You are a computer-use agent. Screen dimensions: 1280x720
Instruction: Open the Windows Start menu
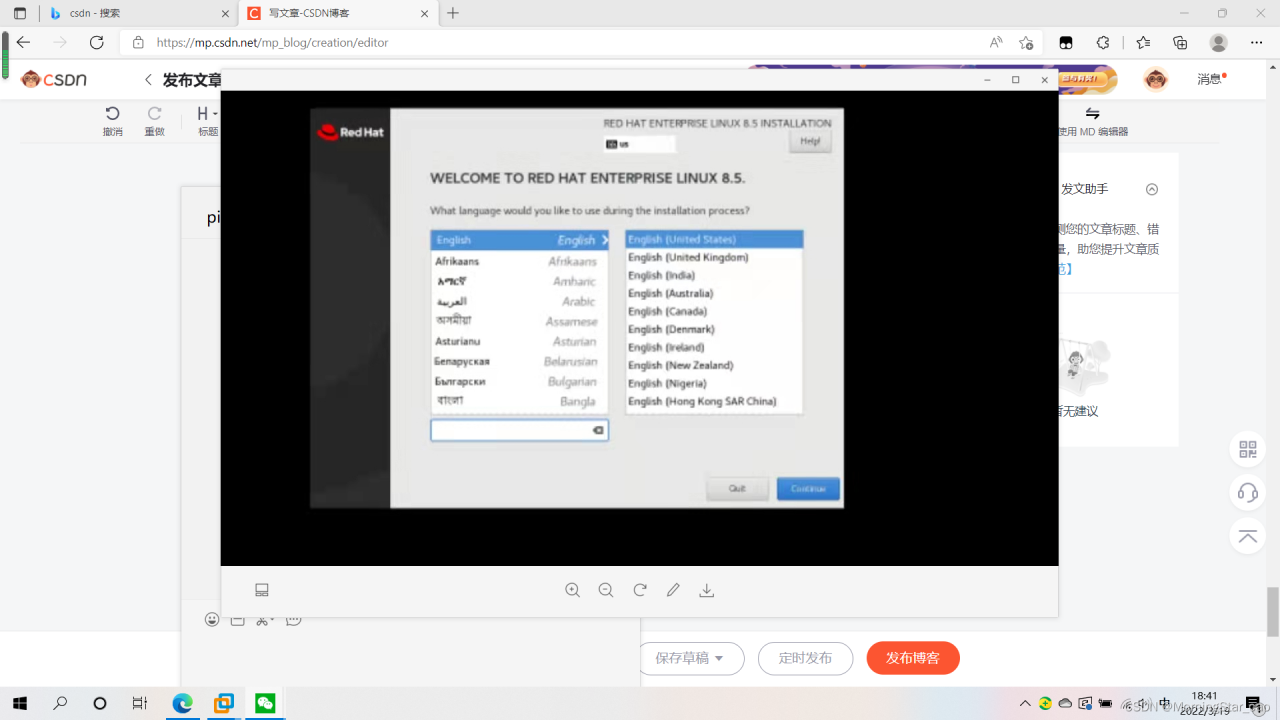pyautogui.click(x=20, y=703)
